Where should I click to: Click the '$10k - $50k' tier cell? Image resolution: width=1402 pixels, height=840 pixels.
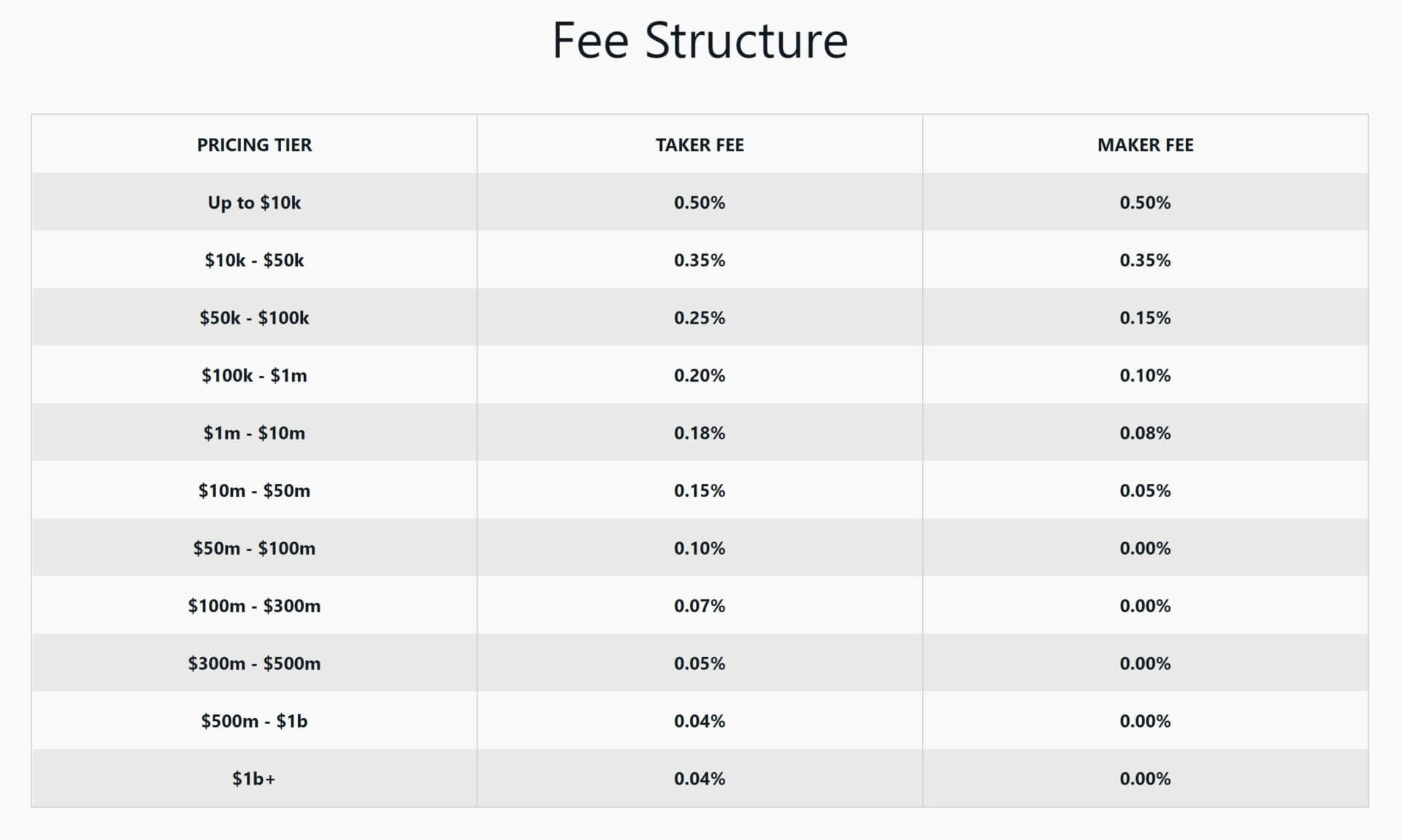[x=254, y=260]
